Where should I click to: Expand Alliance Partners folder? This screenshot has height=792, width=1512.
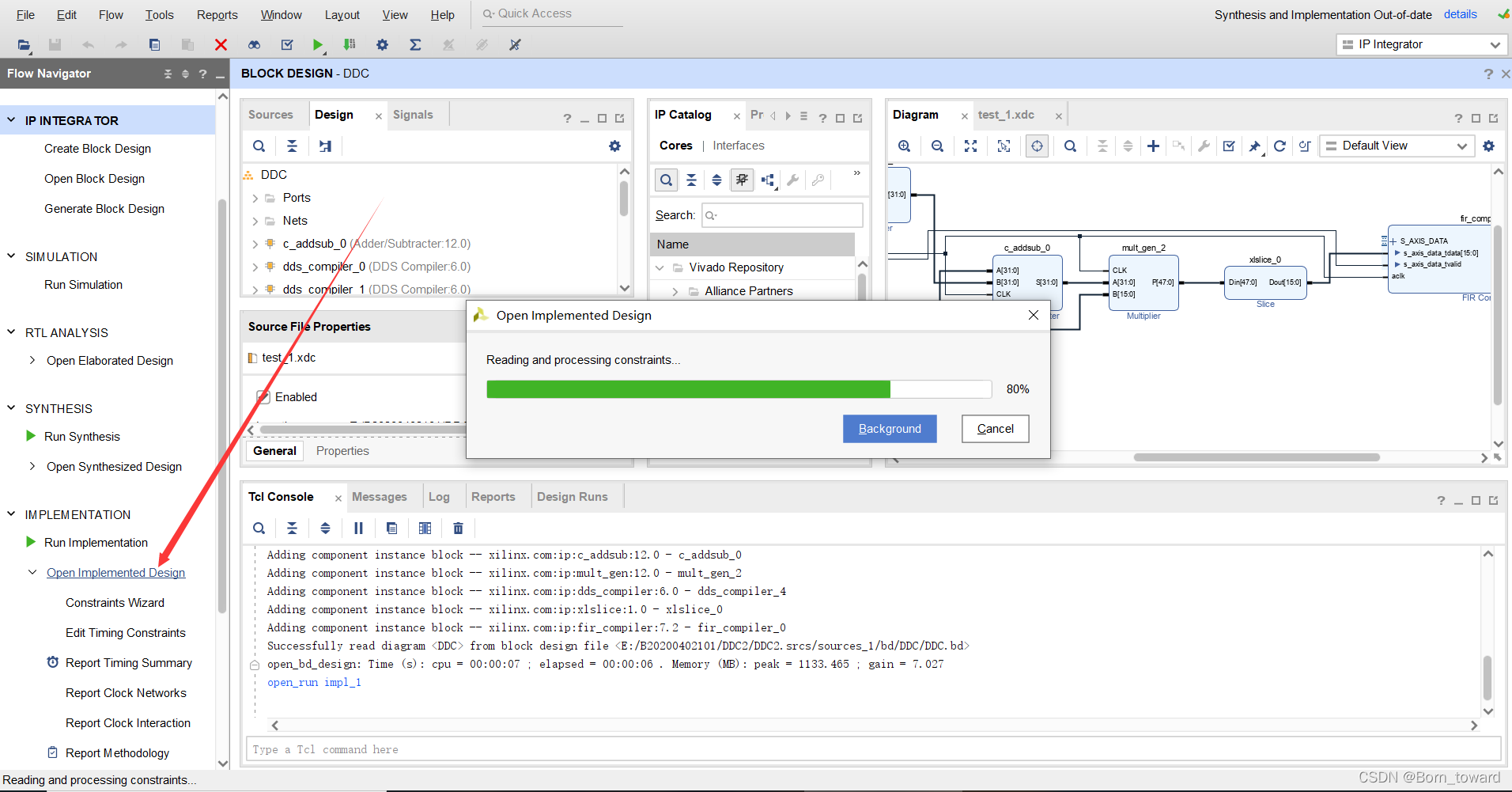click(x=675, y=292)
